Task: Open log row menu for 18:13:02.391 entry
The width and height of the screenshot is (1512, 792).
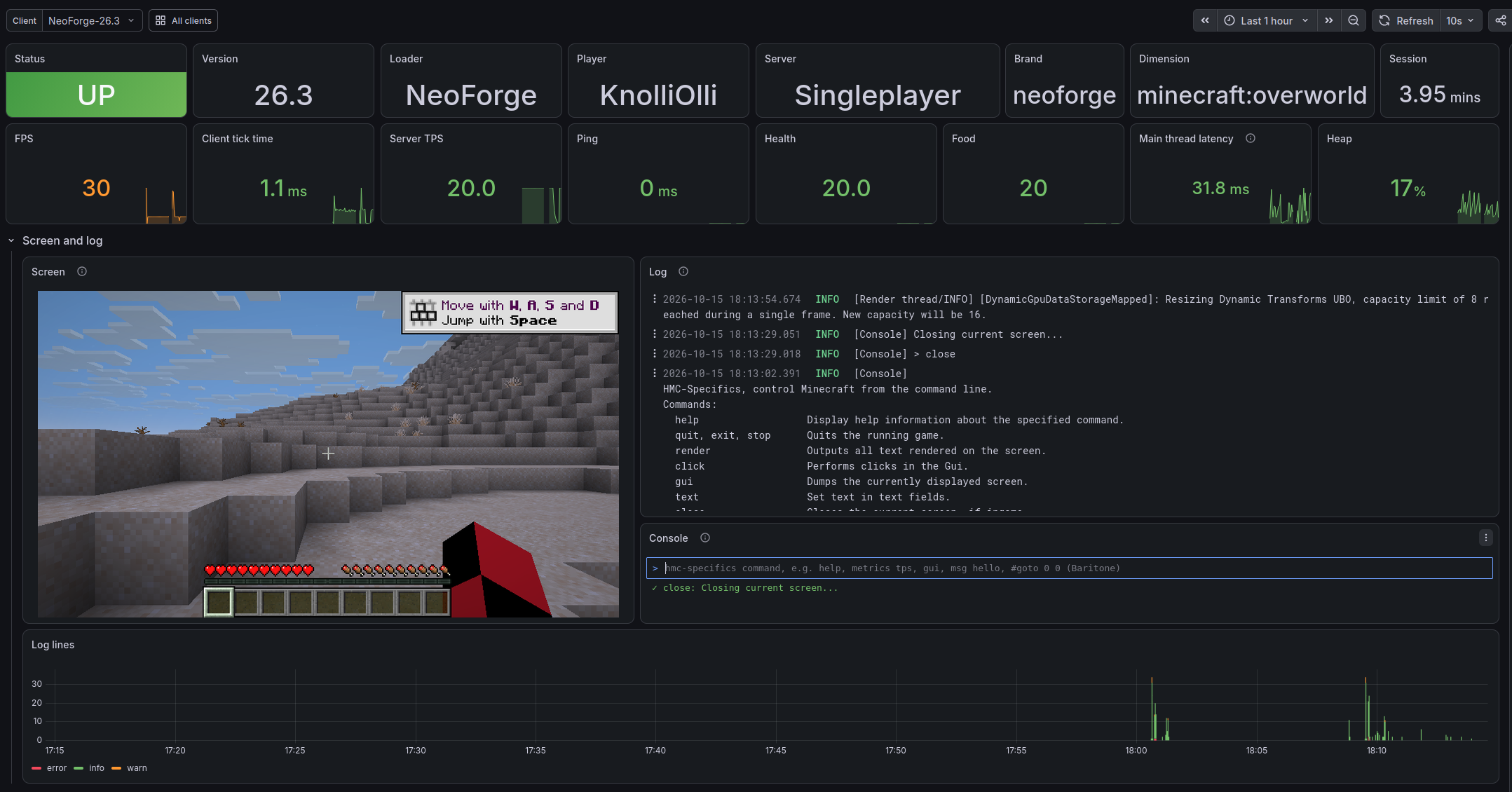Action: 655,374
